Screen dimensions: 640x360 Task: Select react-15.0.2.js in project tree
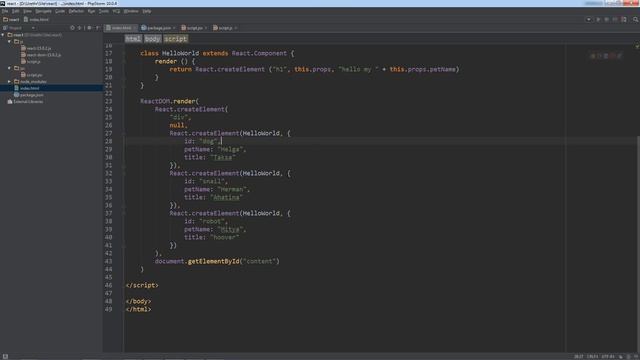36,48
